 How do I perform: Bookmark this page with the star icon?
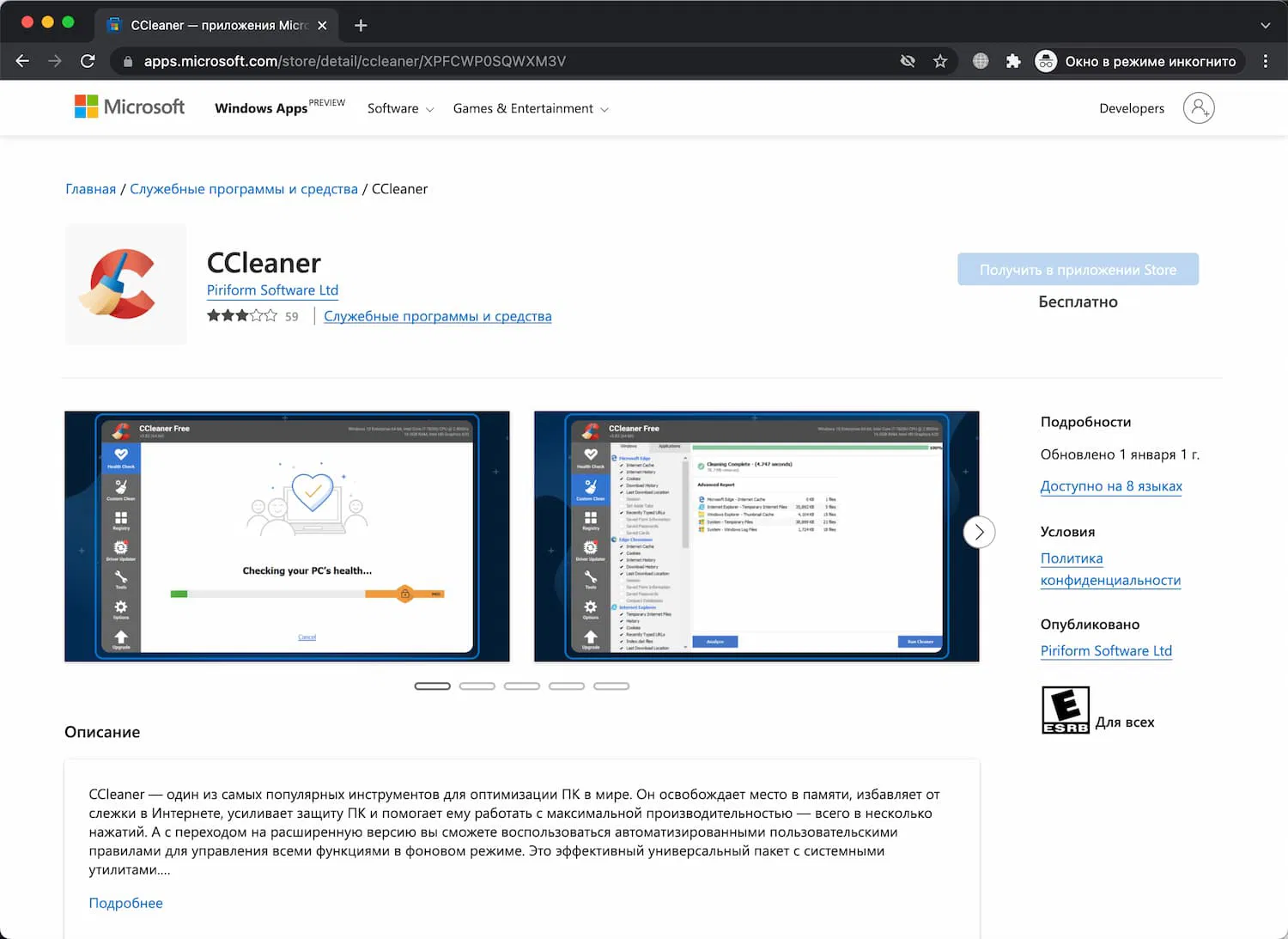pos(940,61)
